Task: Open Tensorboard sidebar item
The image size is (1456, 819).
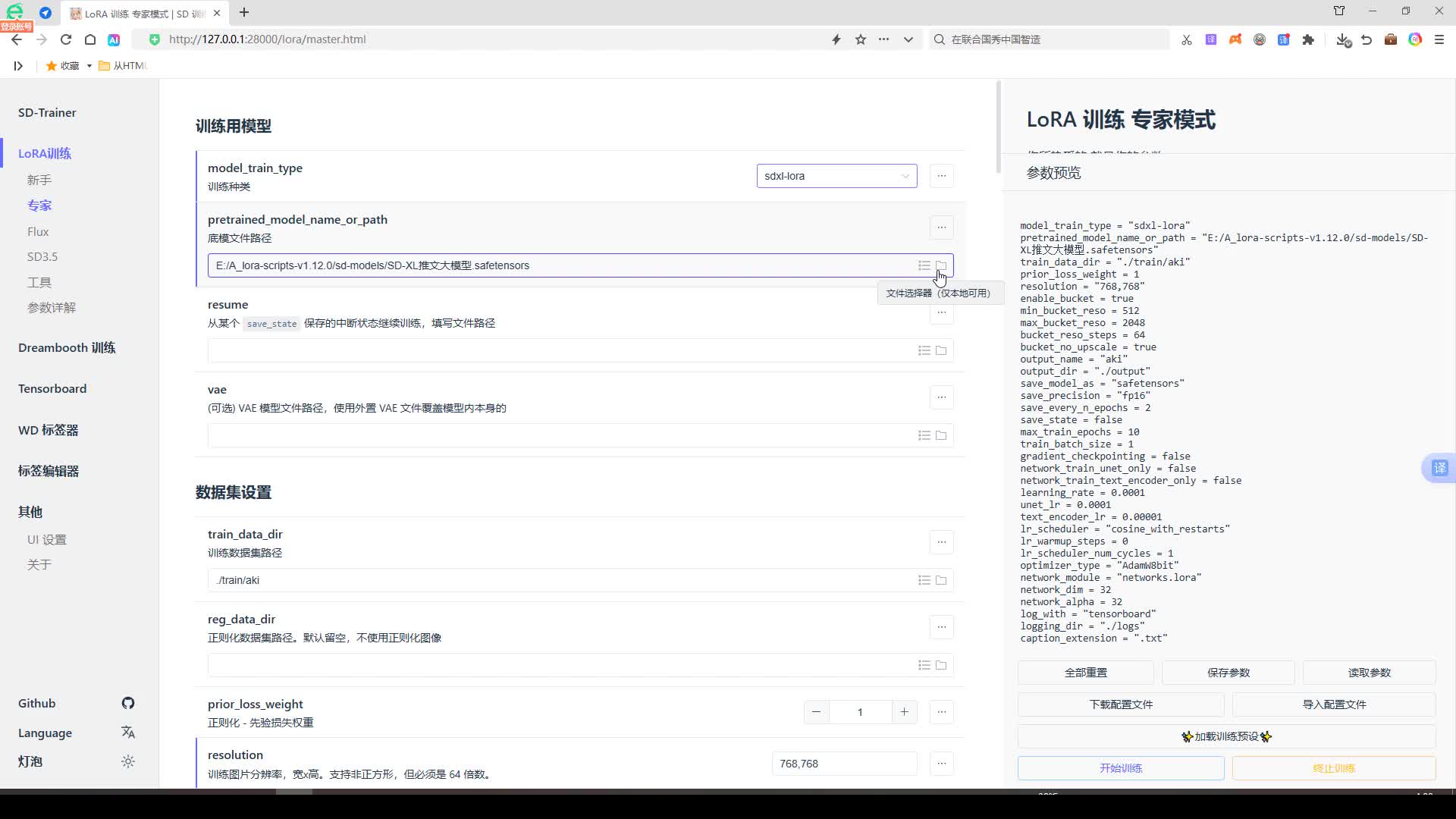Action: 52,388
